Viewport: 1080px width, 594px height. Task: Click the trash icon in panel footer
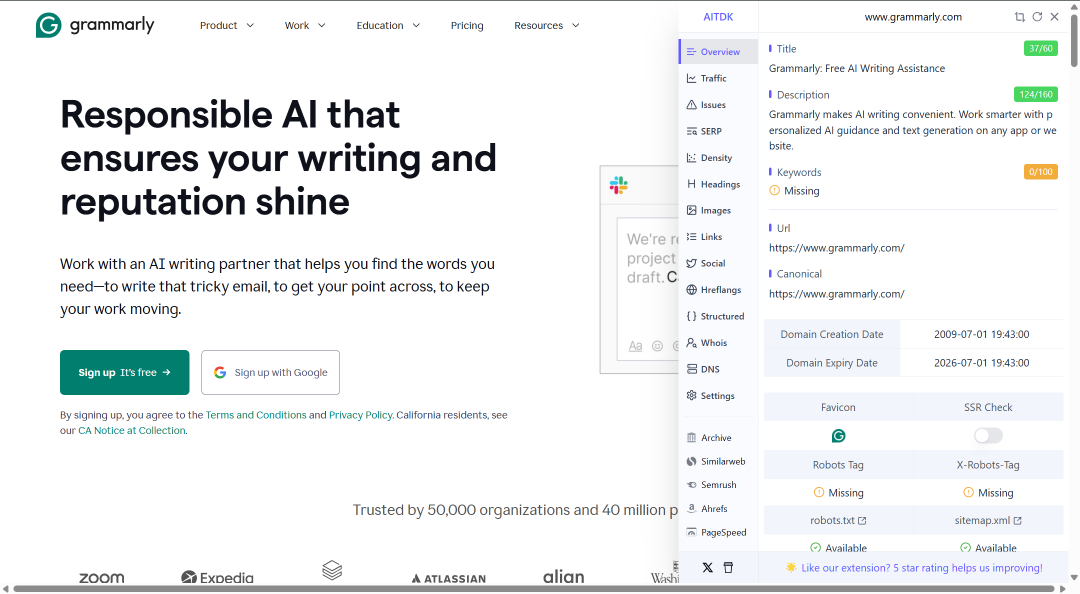click(728, 568)
